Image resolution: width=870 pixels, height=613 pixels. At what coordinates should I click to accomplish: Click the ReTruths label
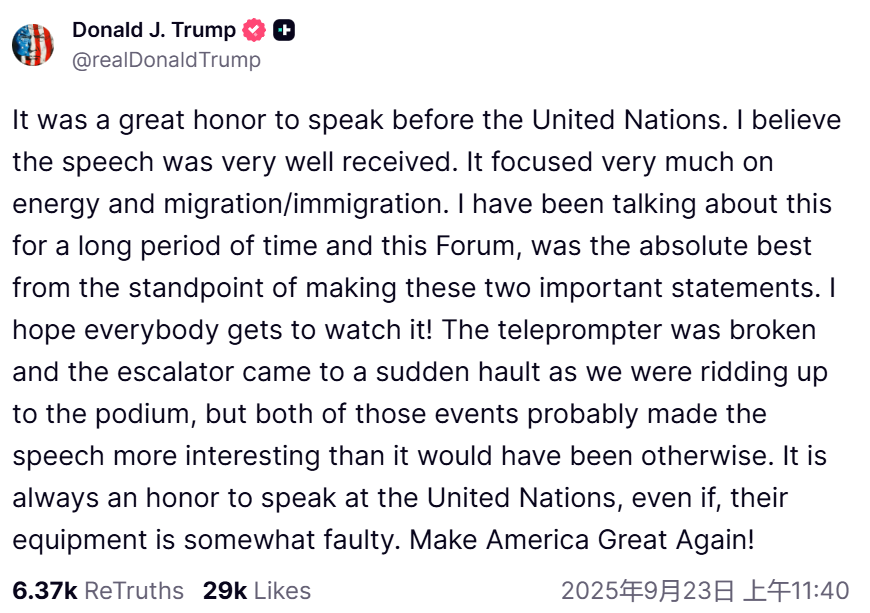point(134,591)
